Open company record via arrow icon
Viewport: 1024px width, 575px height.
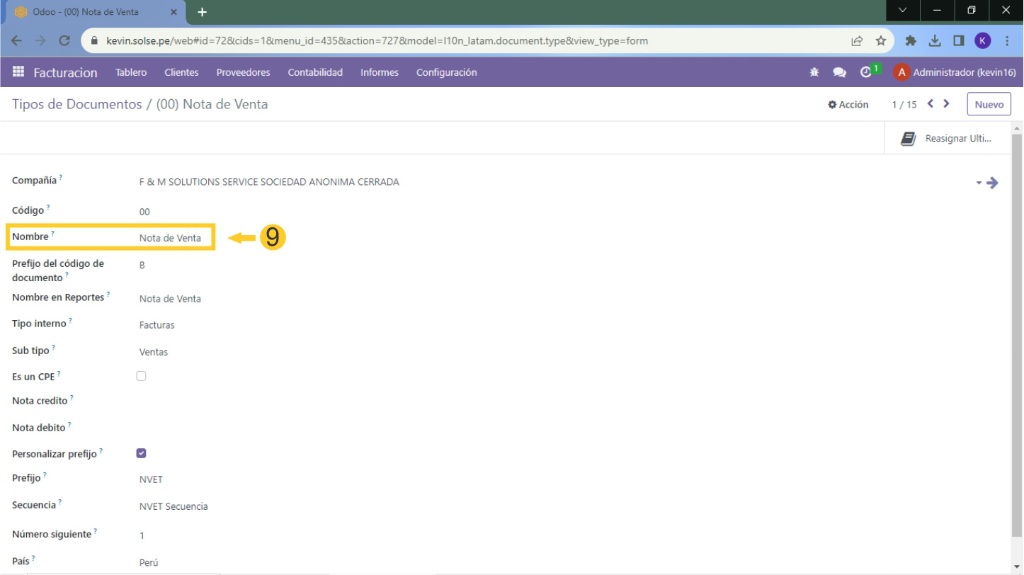992,183
